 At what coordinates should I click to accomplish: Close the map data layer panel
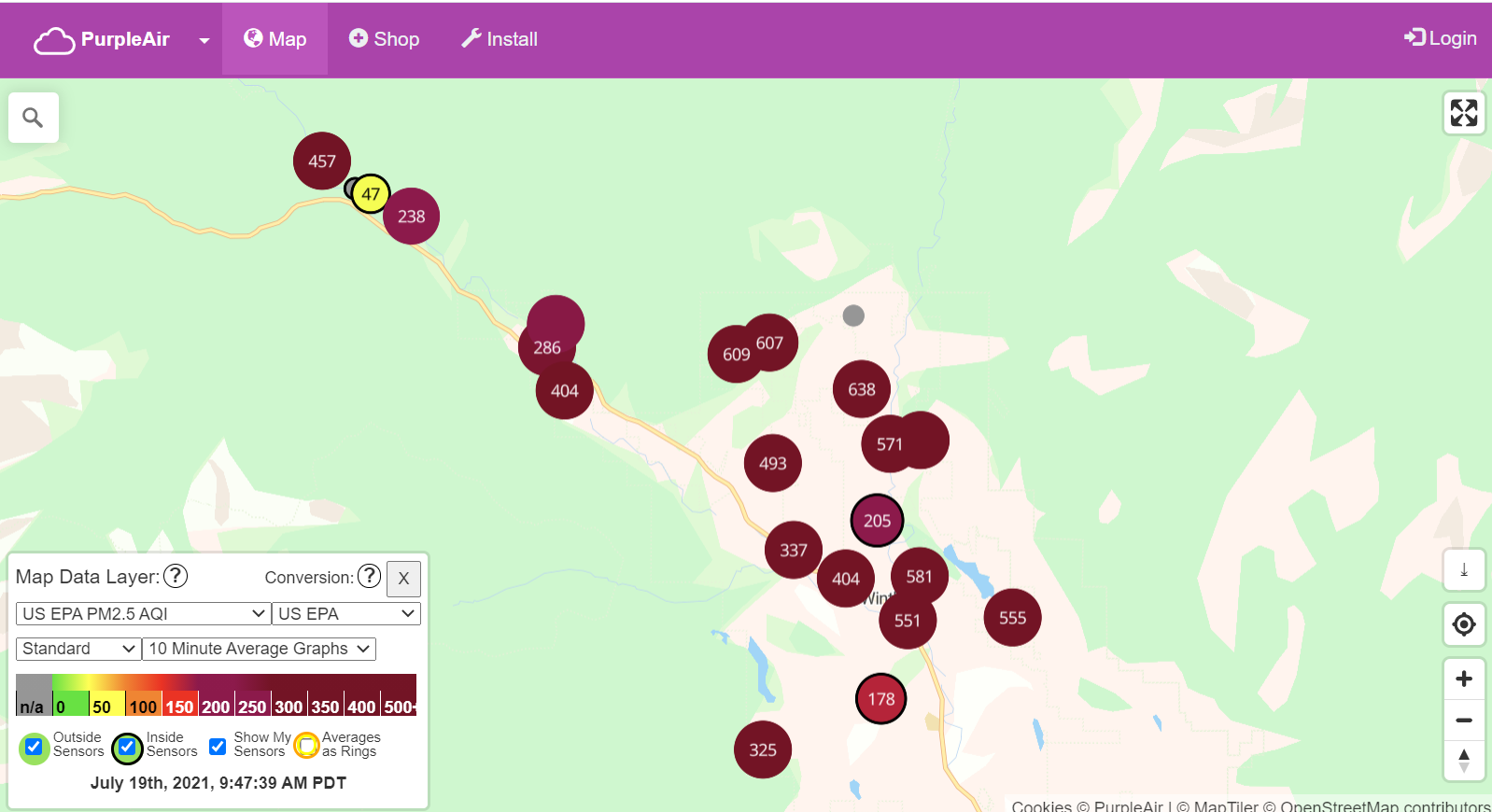(x=403, y=578)
